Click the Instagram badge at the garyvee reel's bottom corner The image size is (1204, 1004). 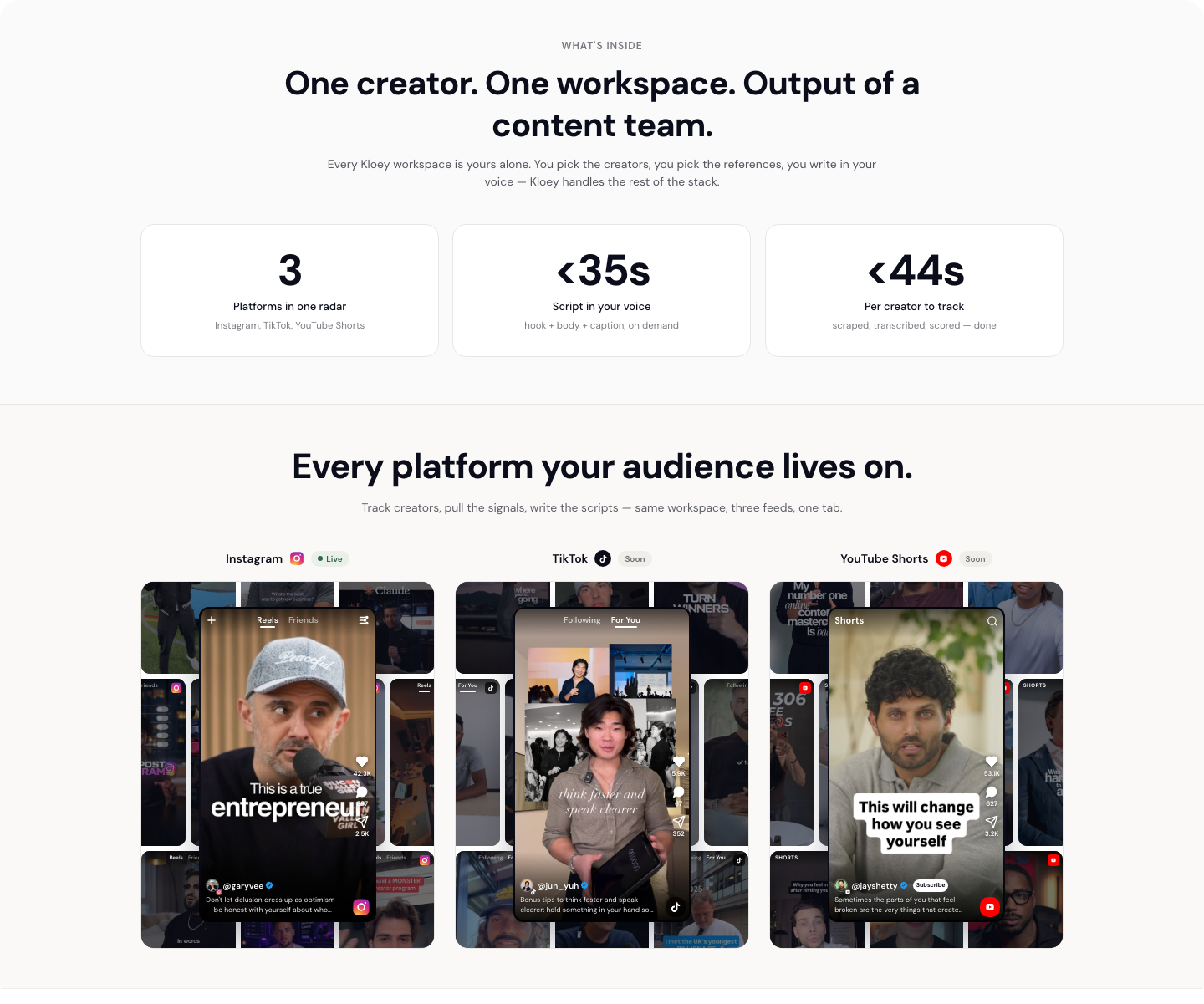361,907
